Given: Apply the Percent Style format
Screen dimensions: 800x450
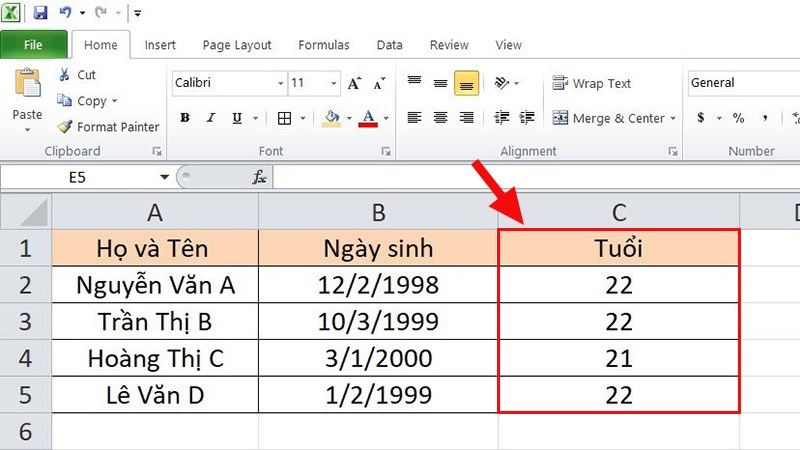Looking at the screenshot, I should pyautogui.click(x=738, y=118).
